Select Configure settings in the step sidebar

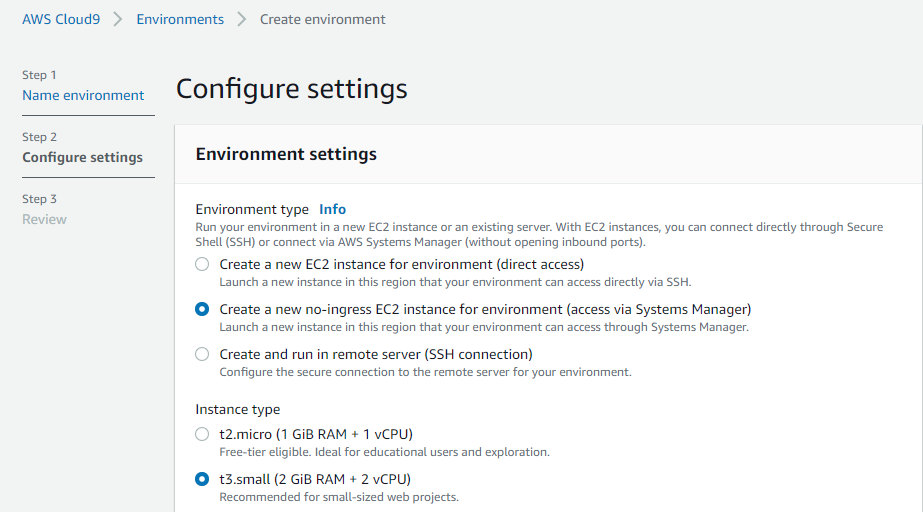pyautogui.click(x=82, y=157)
